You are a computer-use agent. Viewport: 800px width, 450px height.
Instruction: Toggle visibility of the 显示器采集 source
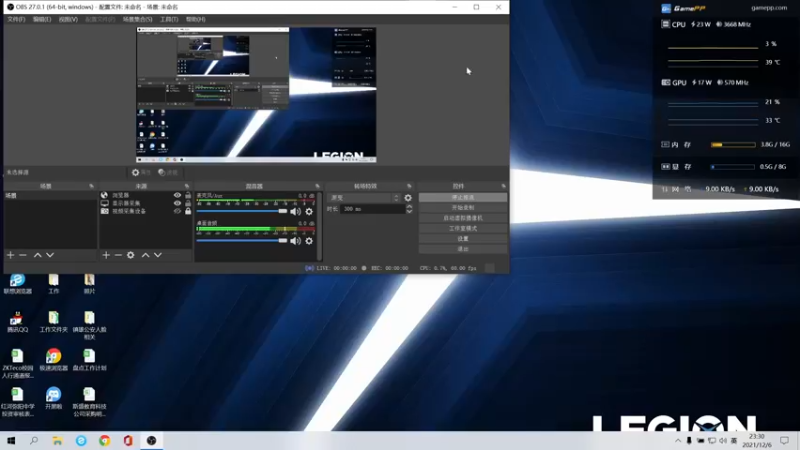pyautogui.click(x=177, y=203)
